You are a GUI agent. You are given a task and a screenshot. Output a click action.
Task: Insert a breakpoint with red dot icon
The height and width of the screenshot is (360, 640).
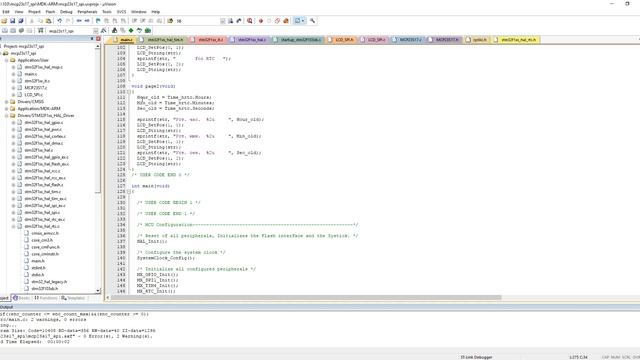[261, 21]
